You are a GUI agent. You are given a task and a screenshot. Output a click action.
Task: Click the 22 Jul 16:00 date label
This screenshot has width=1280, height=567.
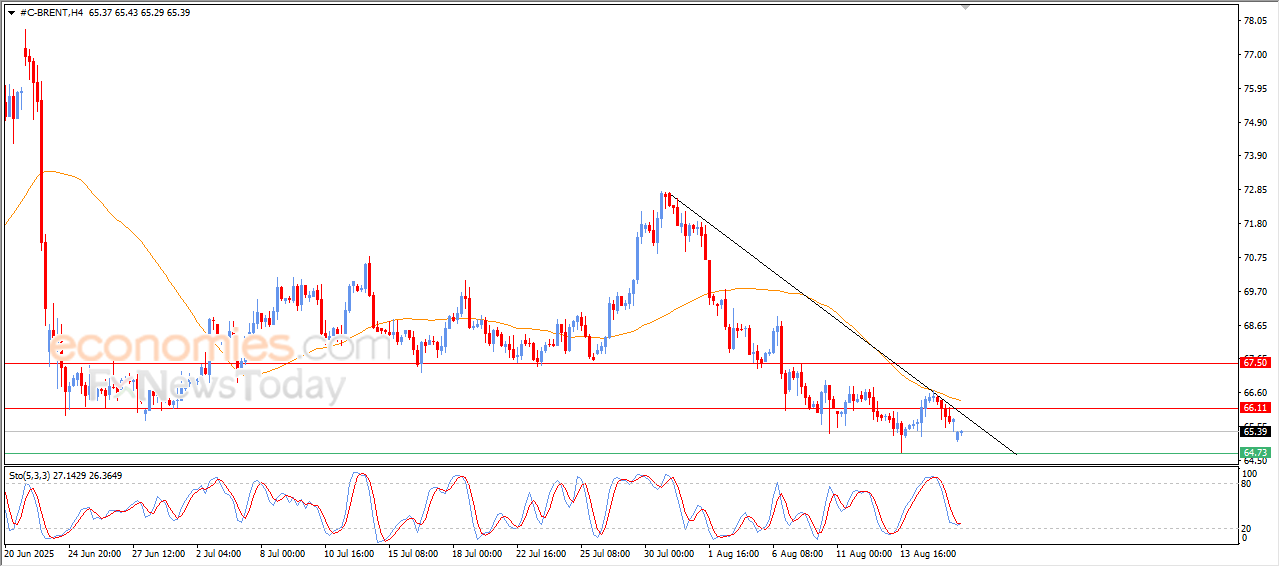(543, 552)
